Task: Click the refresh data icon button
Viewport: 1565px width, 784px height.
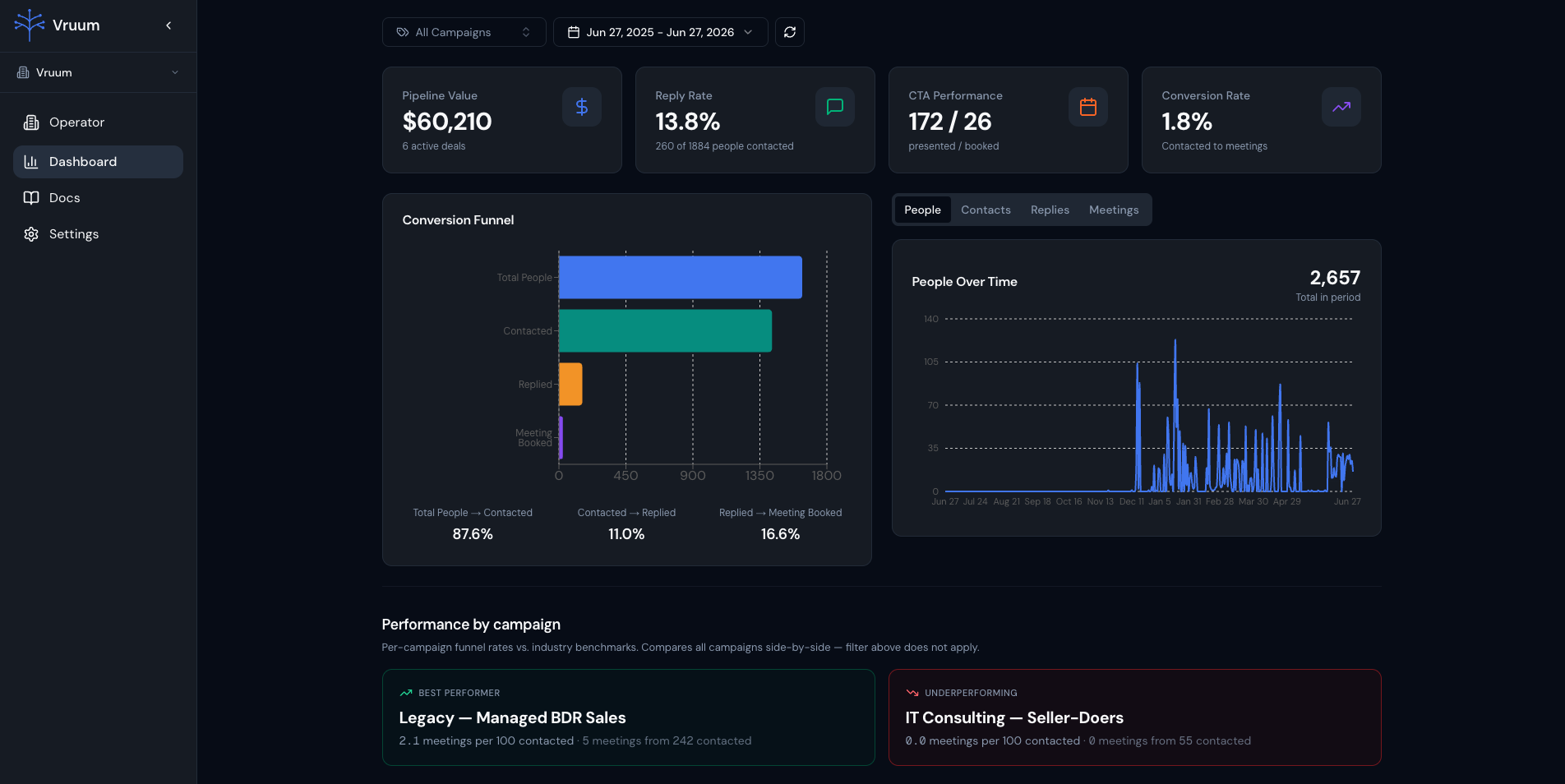Action: [790, 32]
